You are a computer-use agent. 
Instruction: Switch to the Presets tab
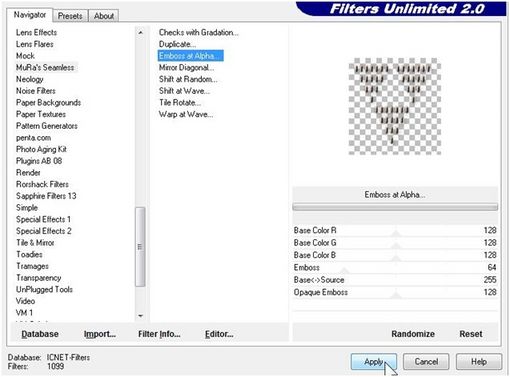[x=70, y=16]
